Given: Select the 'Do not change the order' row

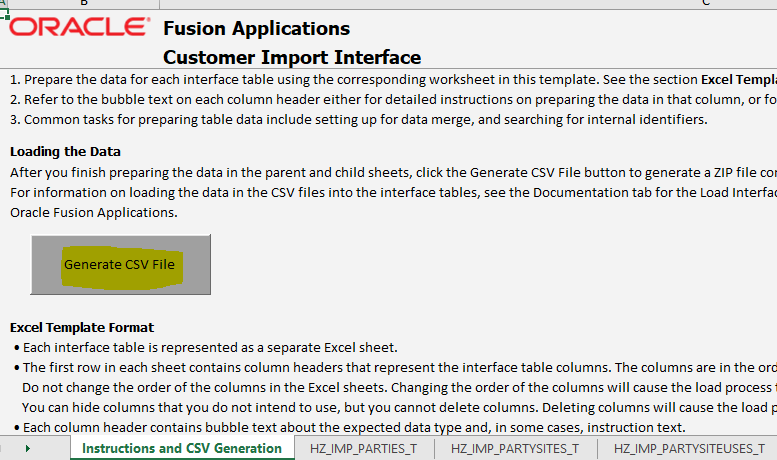Looking at the screenshot, I should pyautogui.click(x=399, y=388).
